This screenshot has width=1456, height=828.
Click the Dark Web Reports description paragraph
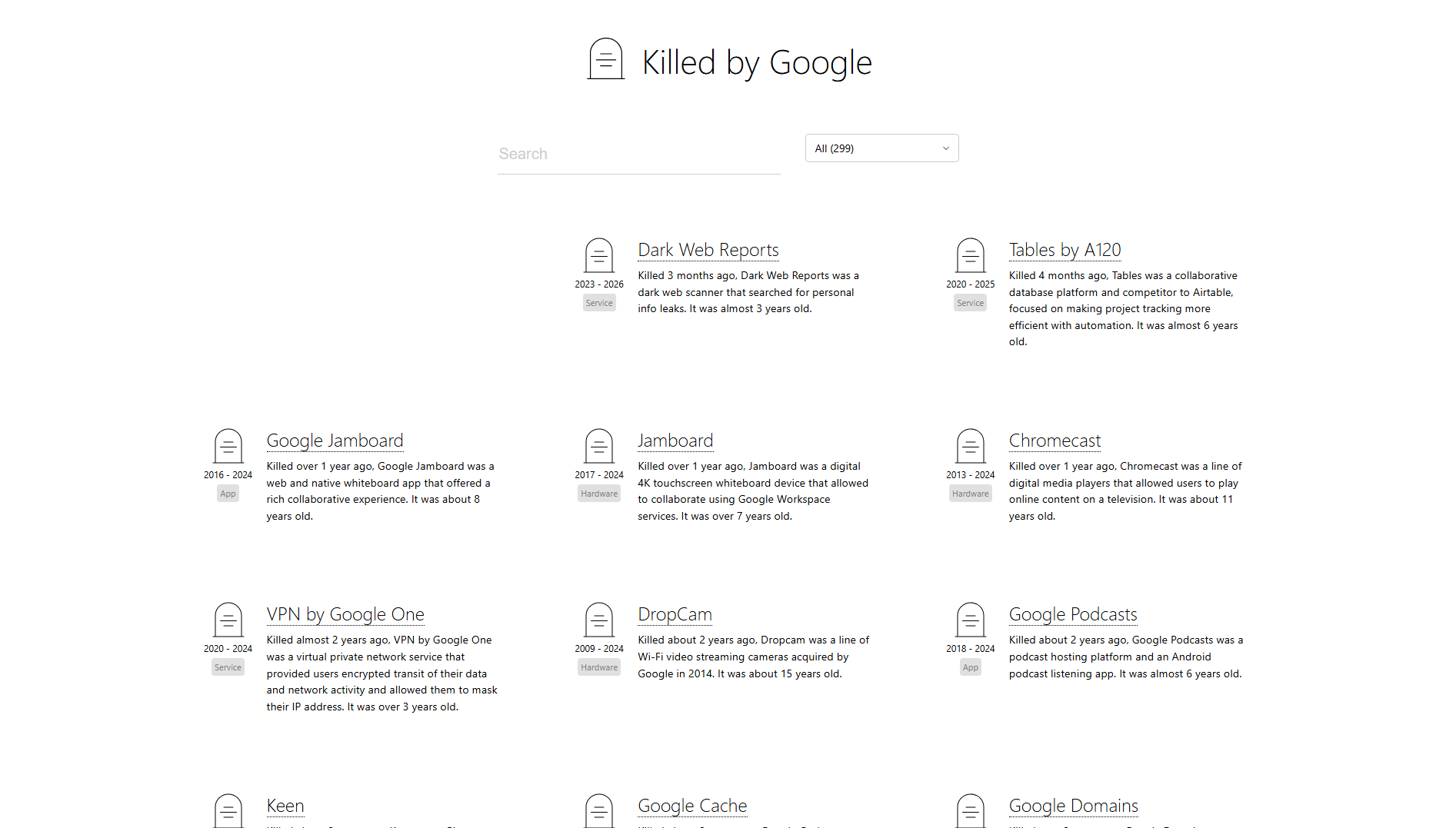(x=748, y=292)
